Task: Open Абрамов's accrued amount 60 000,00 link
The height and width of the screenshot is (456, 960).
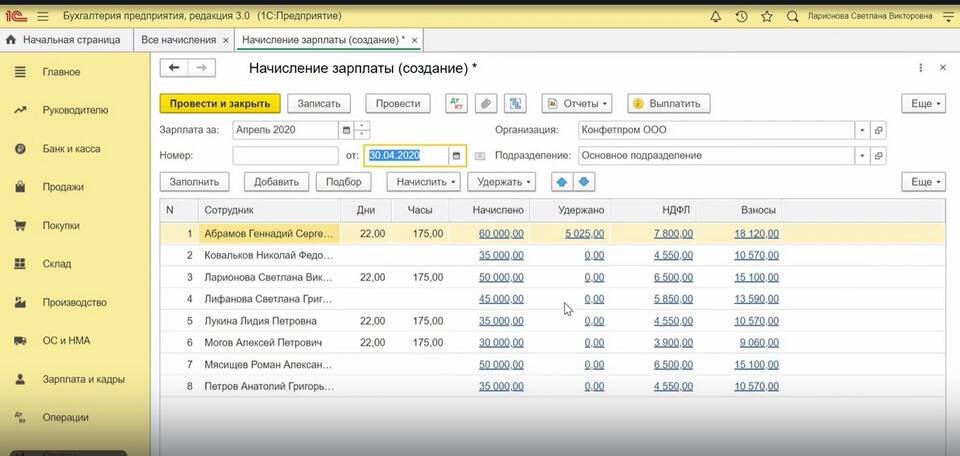Action: pos(501,233)
